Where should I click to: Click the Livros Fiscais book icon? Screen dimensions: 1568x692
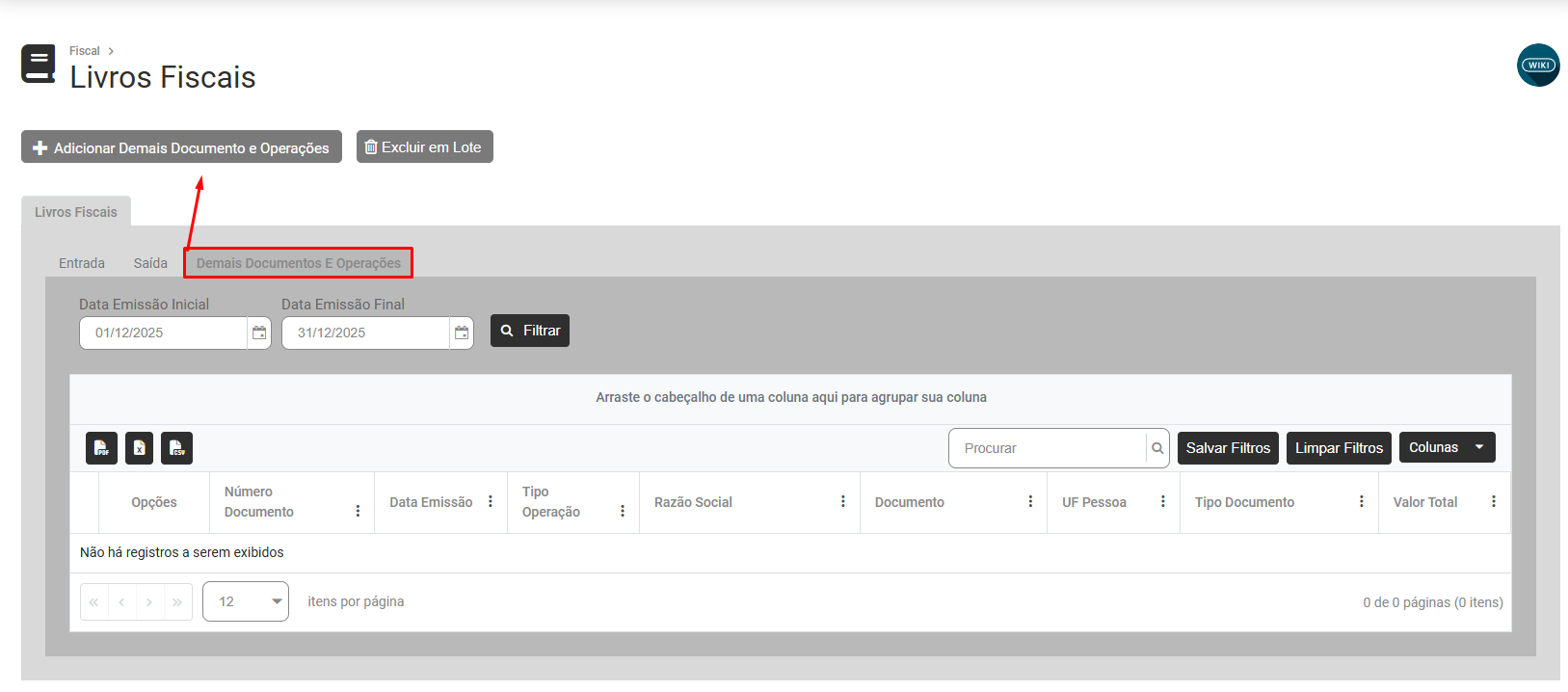pyautogui.click(x=39, y=65)
